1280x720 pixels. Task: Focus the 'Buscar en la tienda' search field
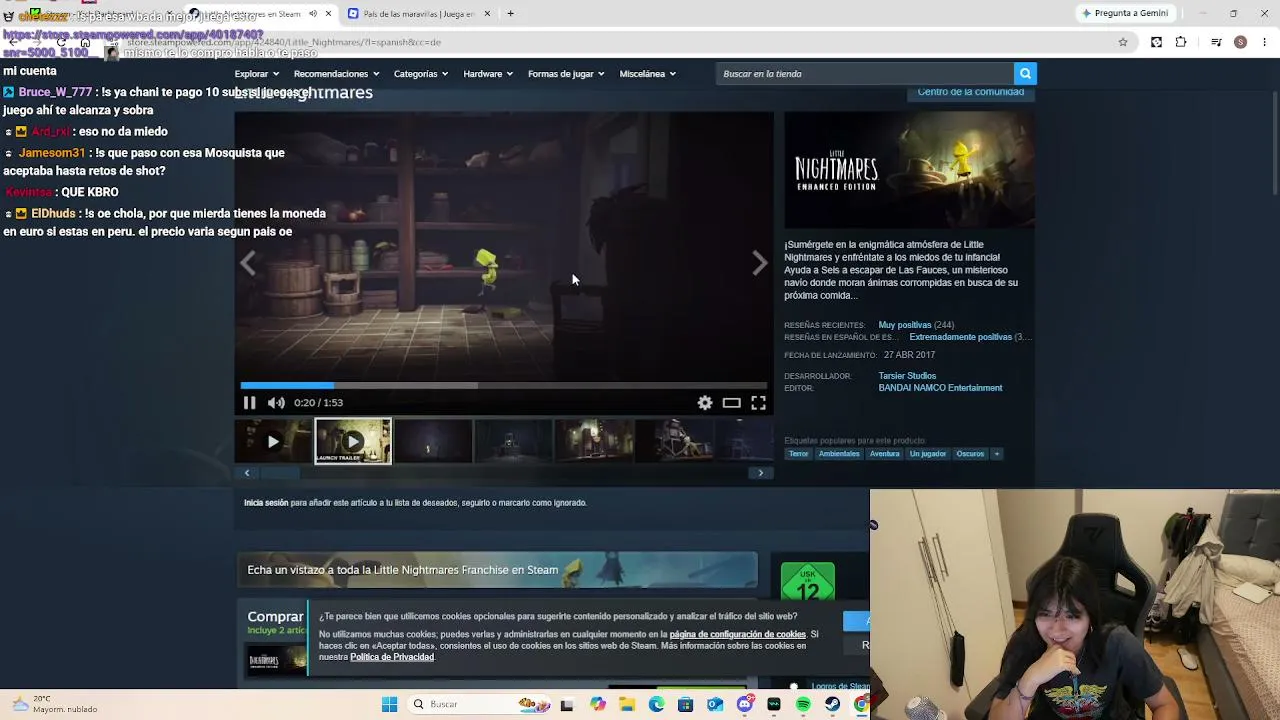[x=866, y=74]
